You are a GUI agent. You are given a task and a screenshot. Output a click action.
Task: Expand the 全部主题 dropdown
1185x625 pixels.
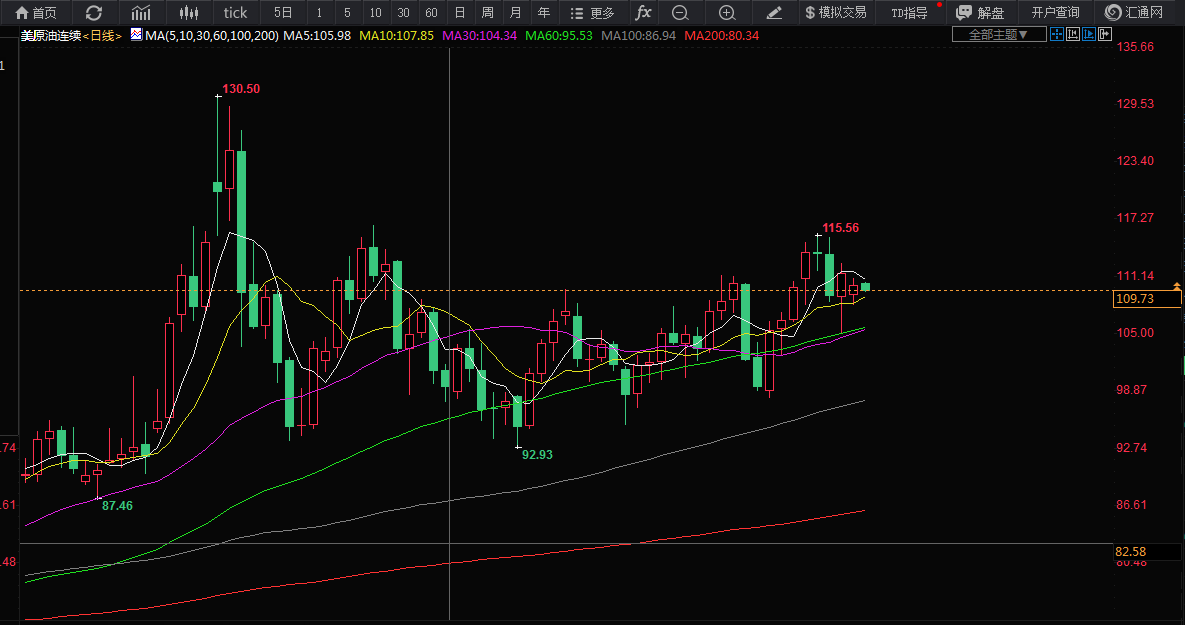[x=999, y=34]
